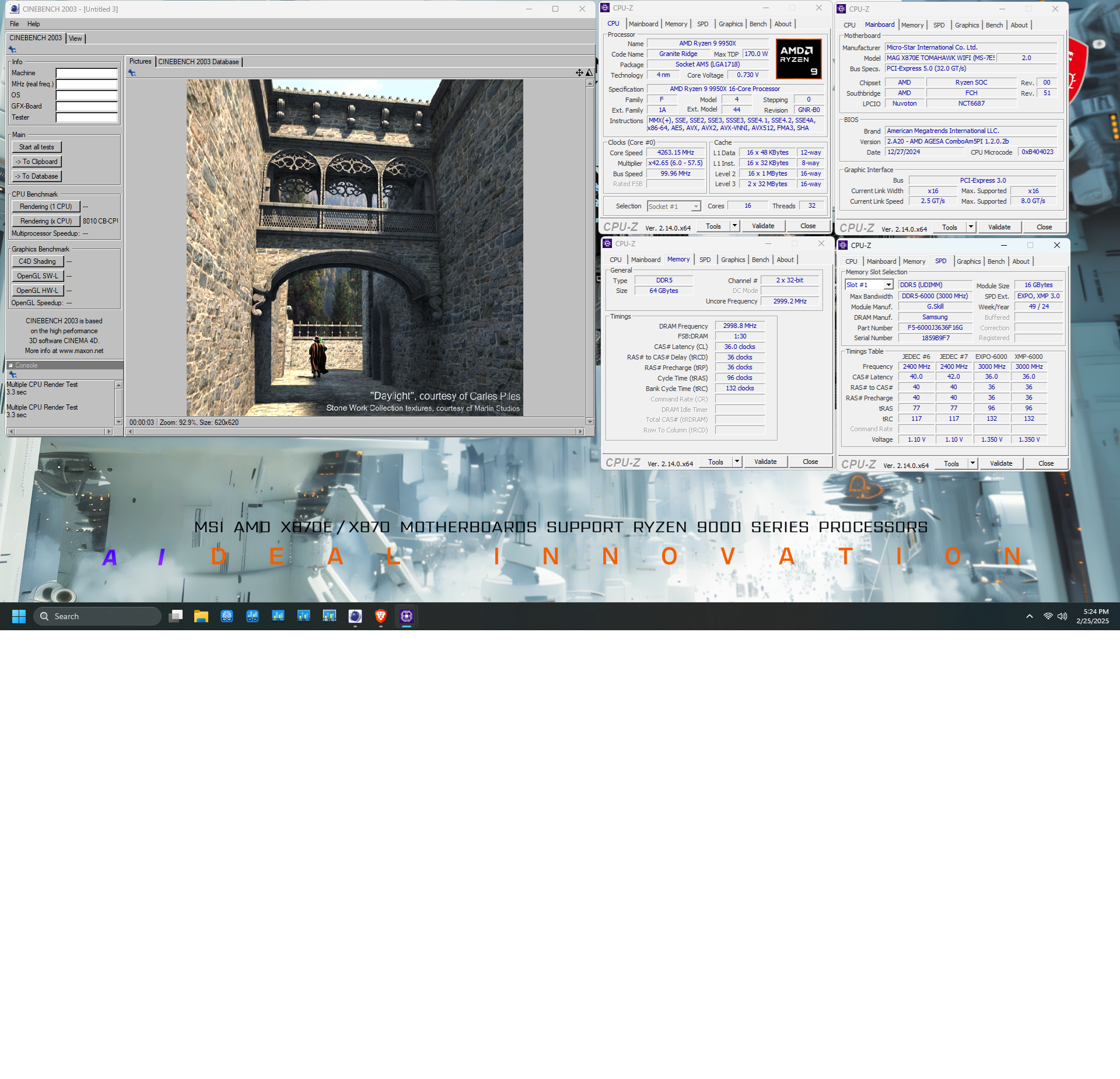The width and height of the screenshot is (1120, 1079).
Task: Click the picture area vertical scrollbar track
Action: point(590,253)
